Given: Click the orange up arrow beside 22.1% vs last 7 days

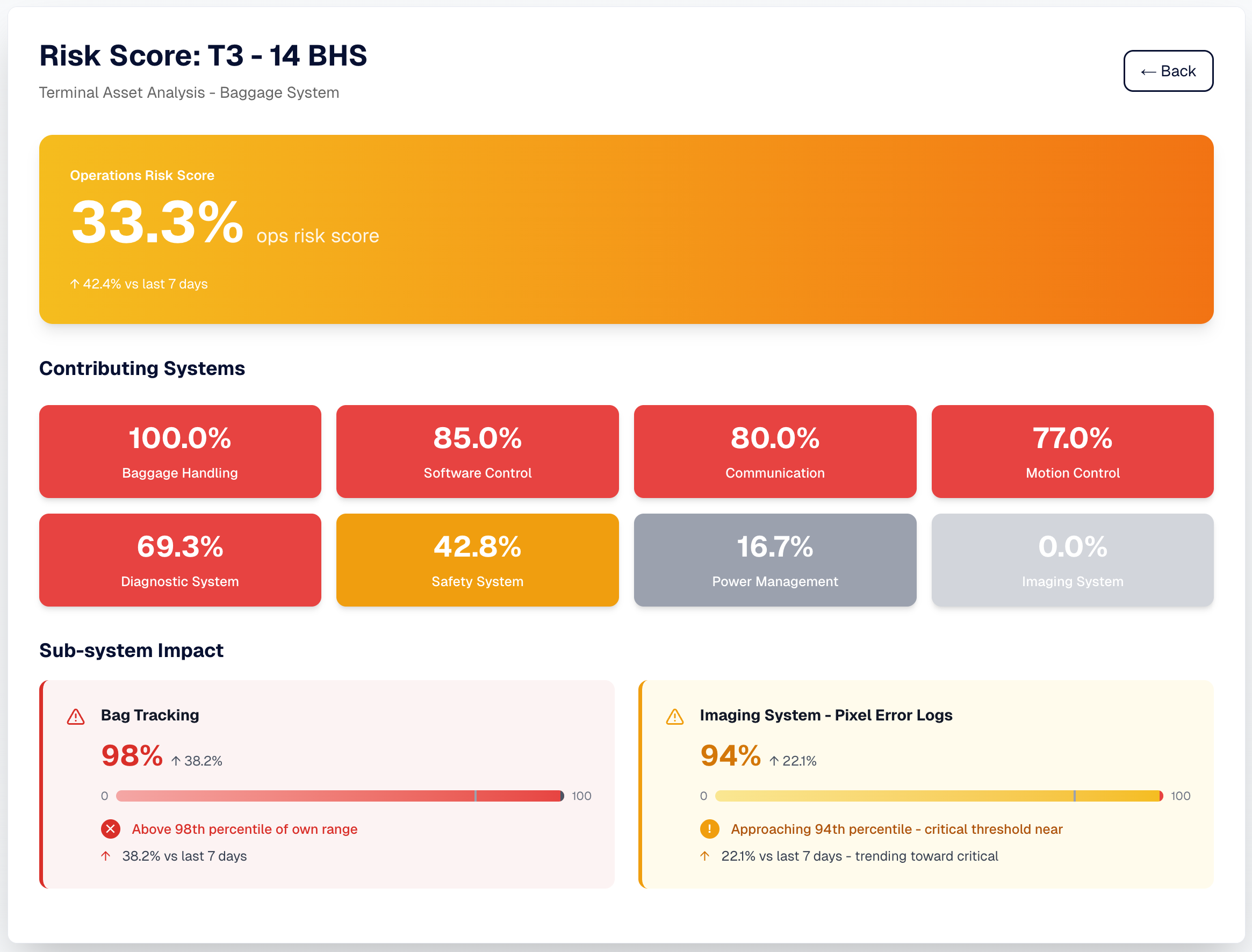Looking at the screenshot, I should click(704, 856).
